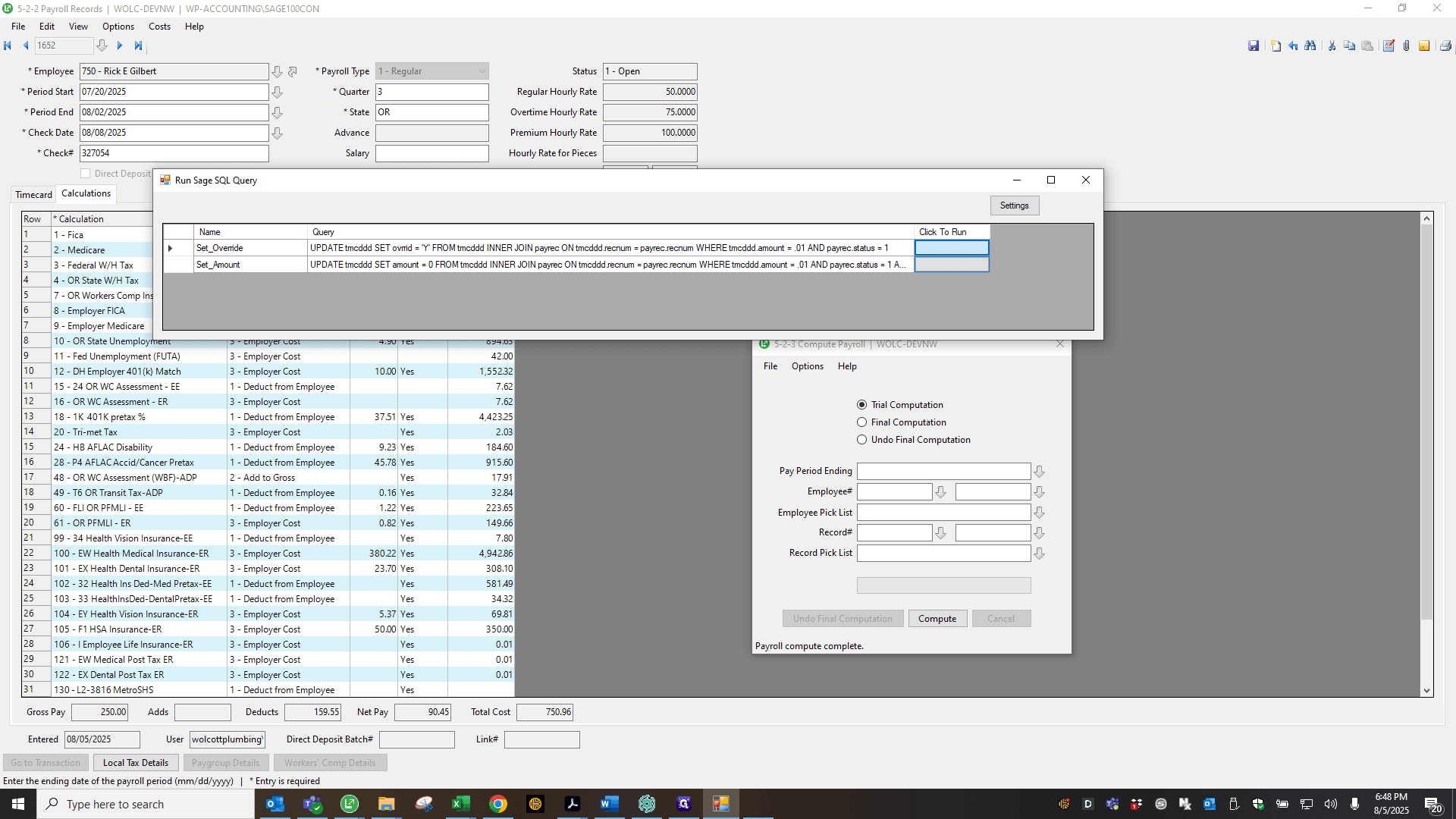Select the Final Computation radio button

point(861,422)
